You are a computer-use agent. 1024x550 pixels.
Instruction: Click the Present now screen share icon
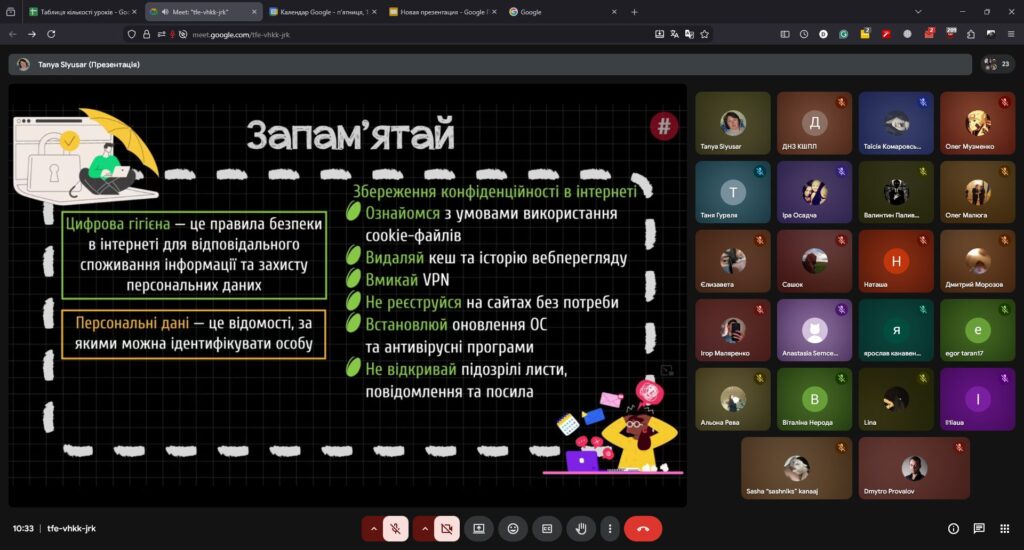(479, 528)
